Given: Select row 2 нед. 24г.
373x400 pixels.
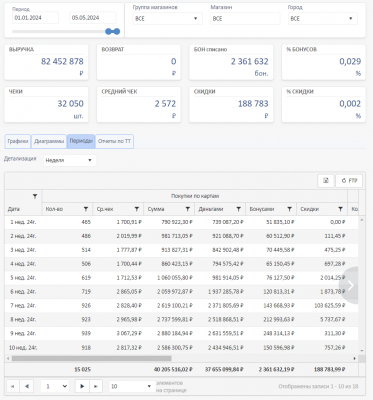Looking at the screenshot, I should [182, 236].
